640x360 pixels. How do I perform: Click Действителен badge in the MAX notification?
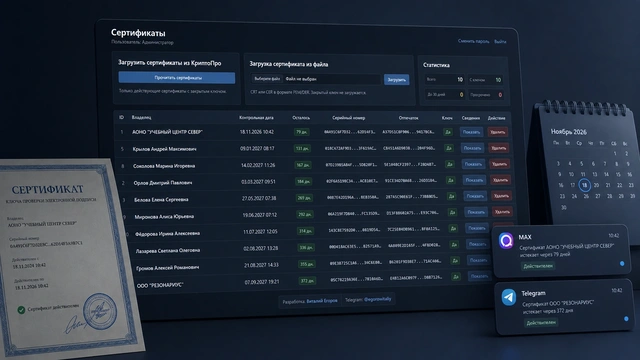[x=538, y=266]
